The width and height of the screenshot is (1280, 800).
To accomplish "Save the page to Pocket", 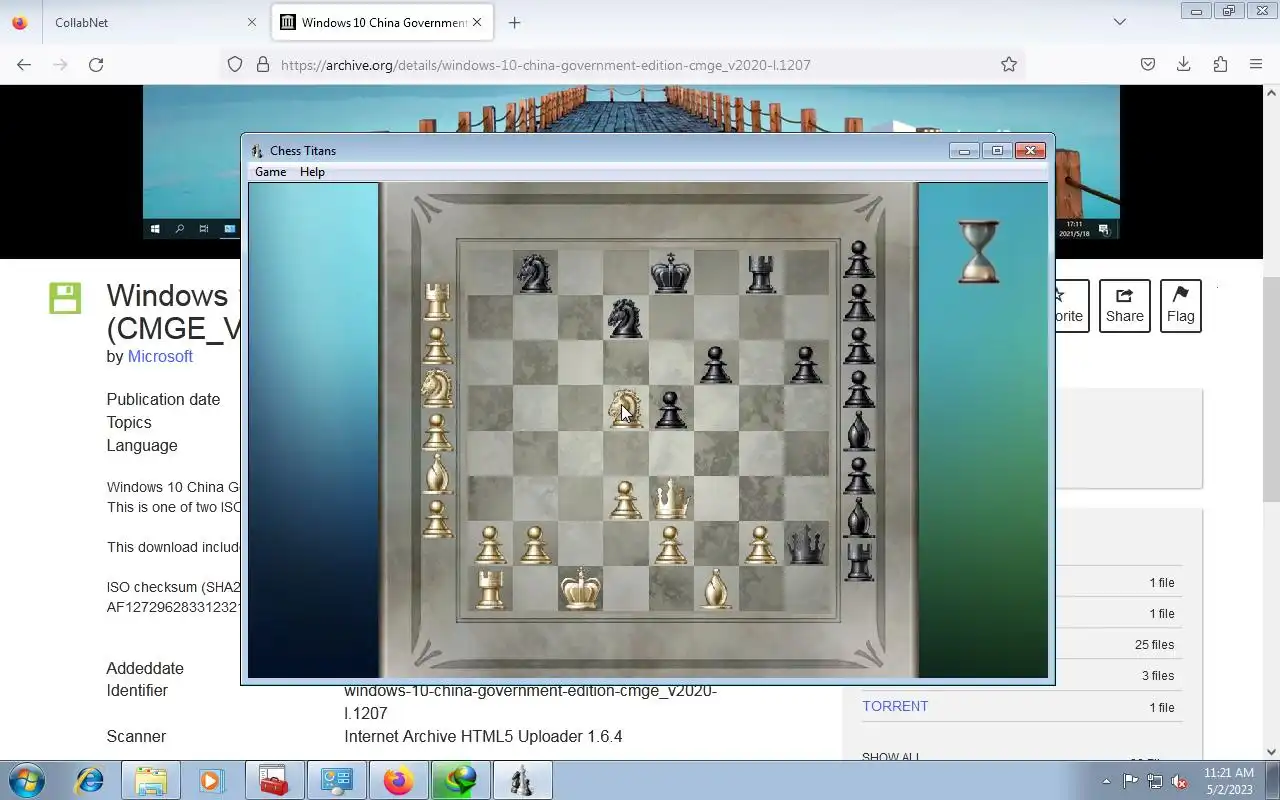I will tap(1148, 64).
